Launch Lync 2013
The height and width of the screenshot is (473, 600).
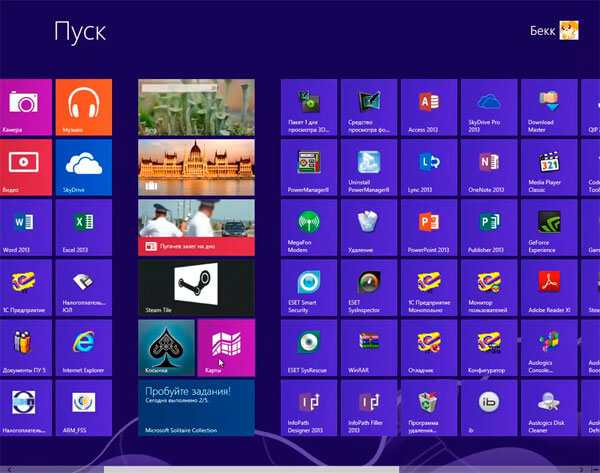click(x=429, y=167)
